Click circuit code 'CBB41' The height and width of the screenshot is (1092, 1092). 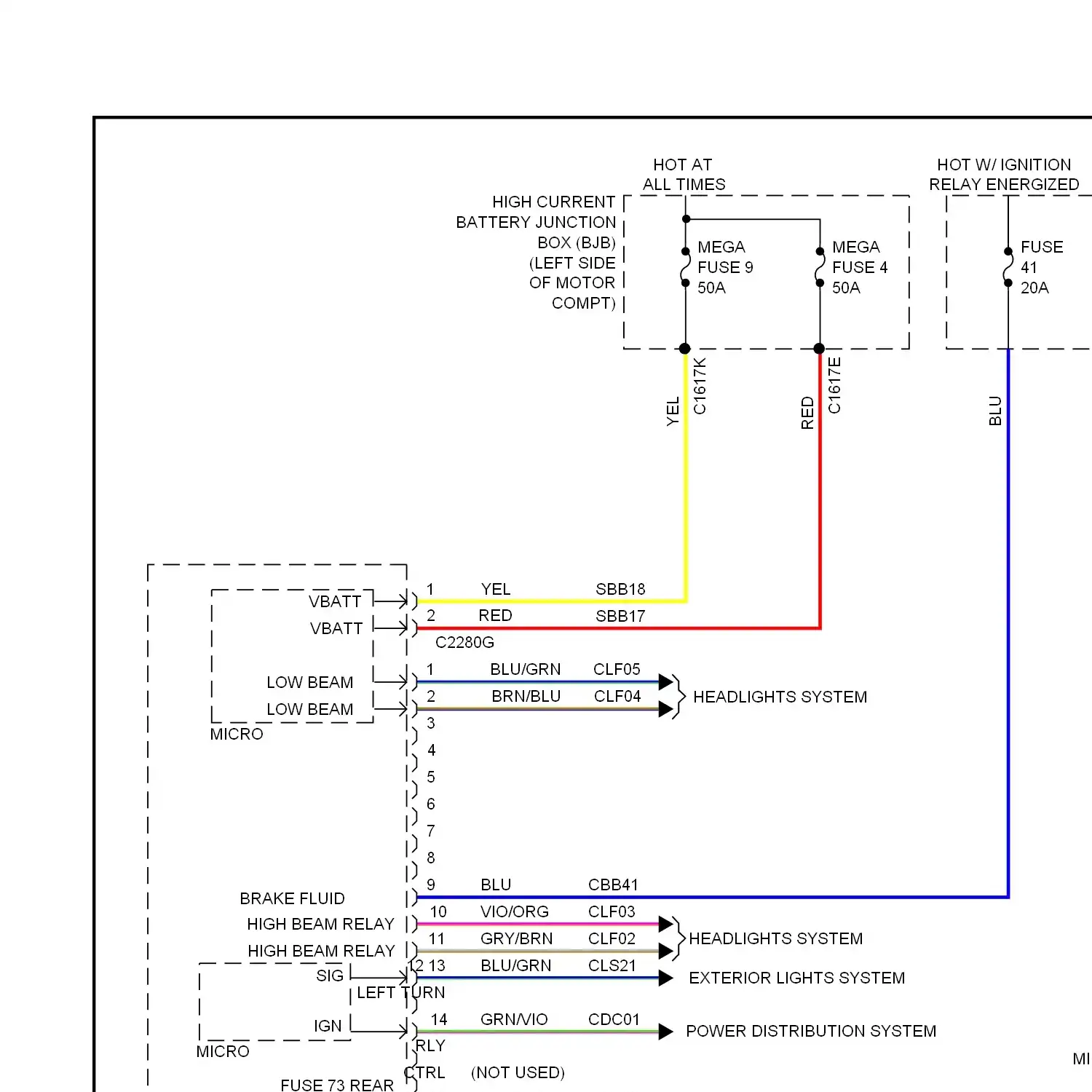pos(613,885)
